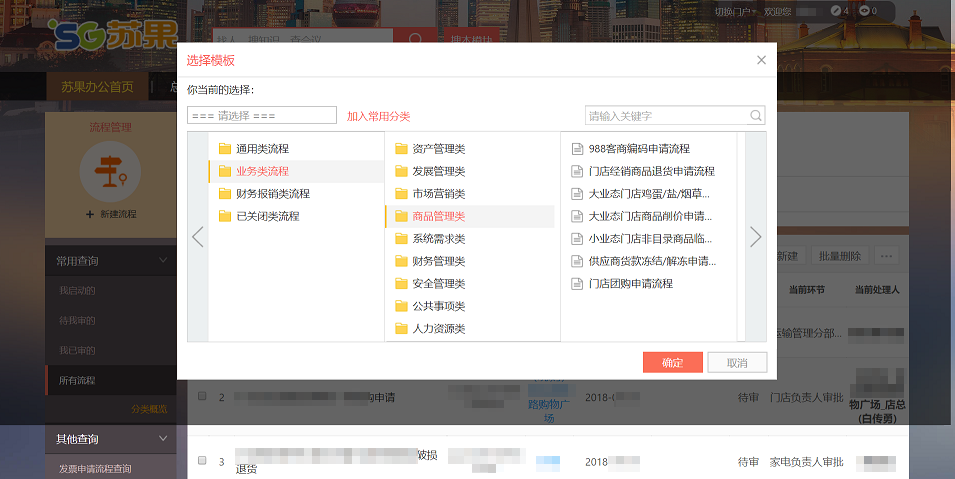Click the 请输入关键字 search field
955x479 pixels.
coord(666,116)
